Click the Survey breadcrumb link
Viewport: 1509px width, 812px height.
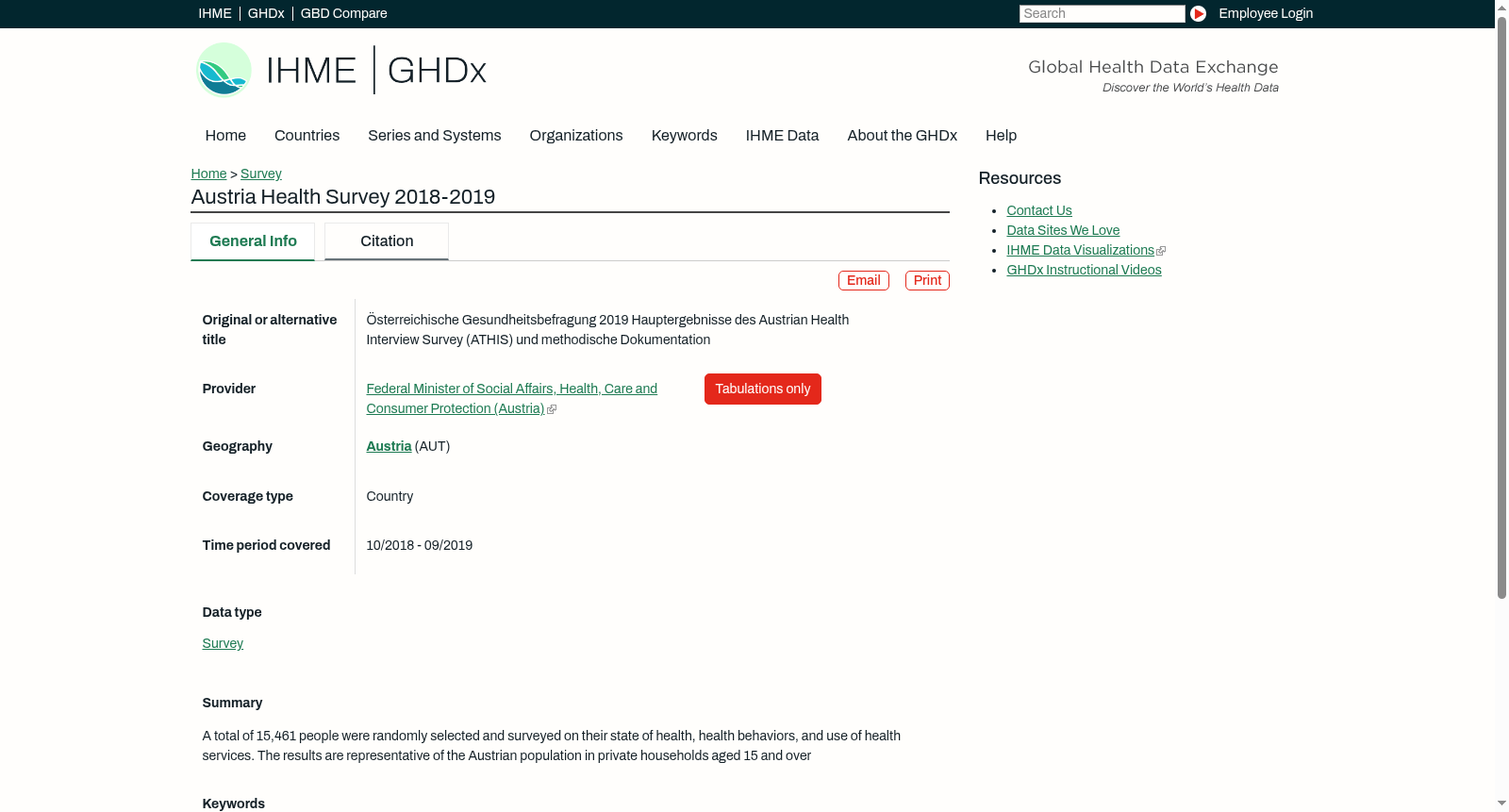point(261,174)
